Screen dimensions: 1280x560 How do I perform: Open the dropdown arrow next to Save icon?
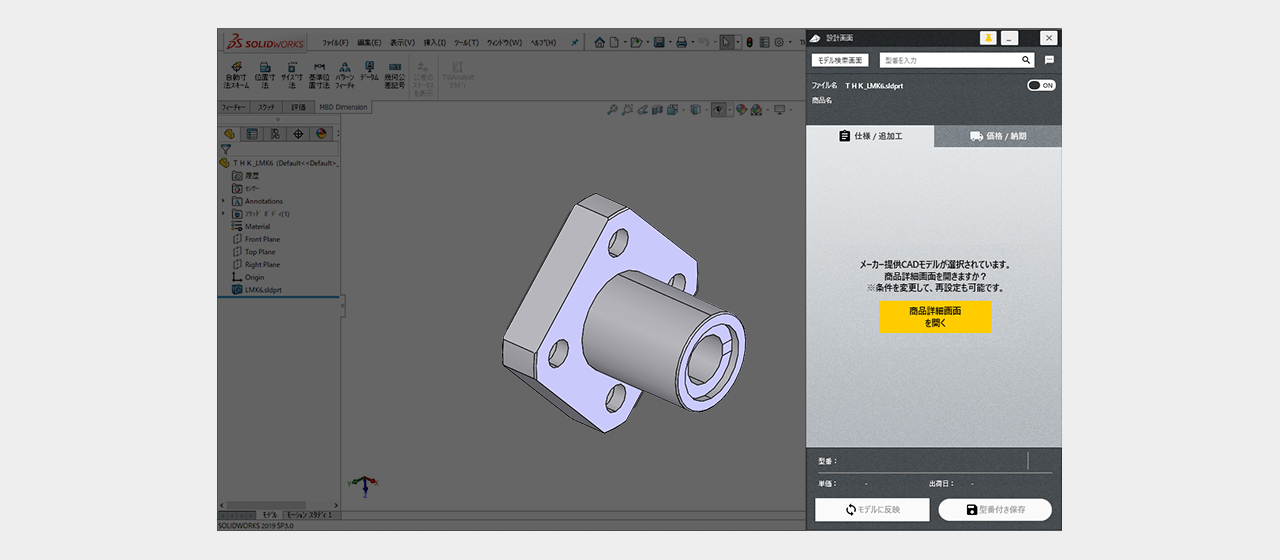[670, 42]
